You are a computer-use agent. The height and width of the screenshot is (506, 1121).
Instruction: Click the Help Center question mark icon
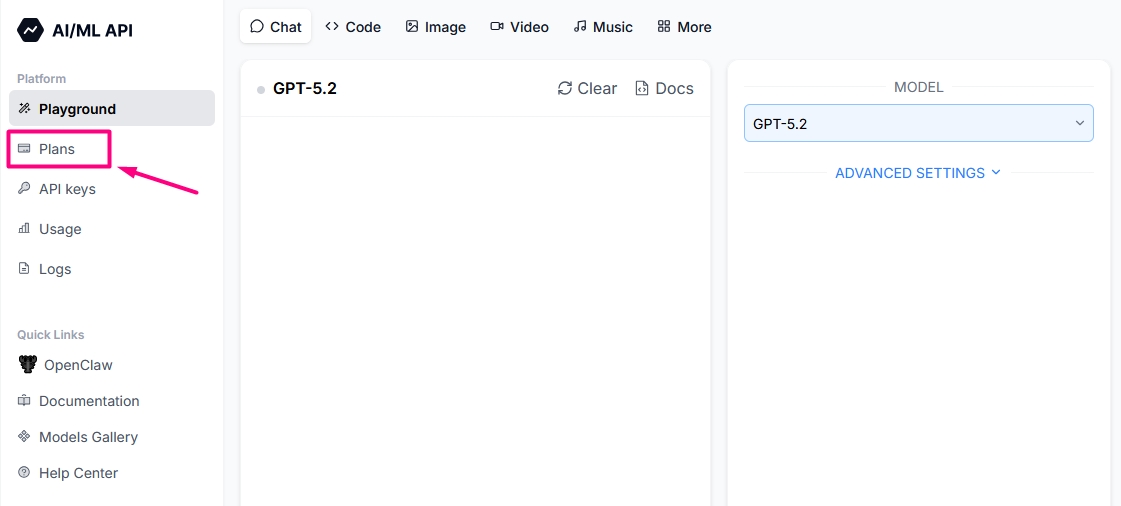coord(24,472)
